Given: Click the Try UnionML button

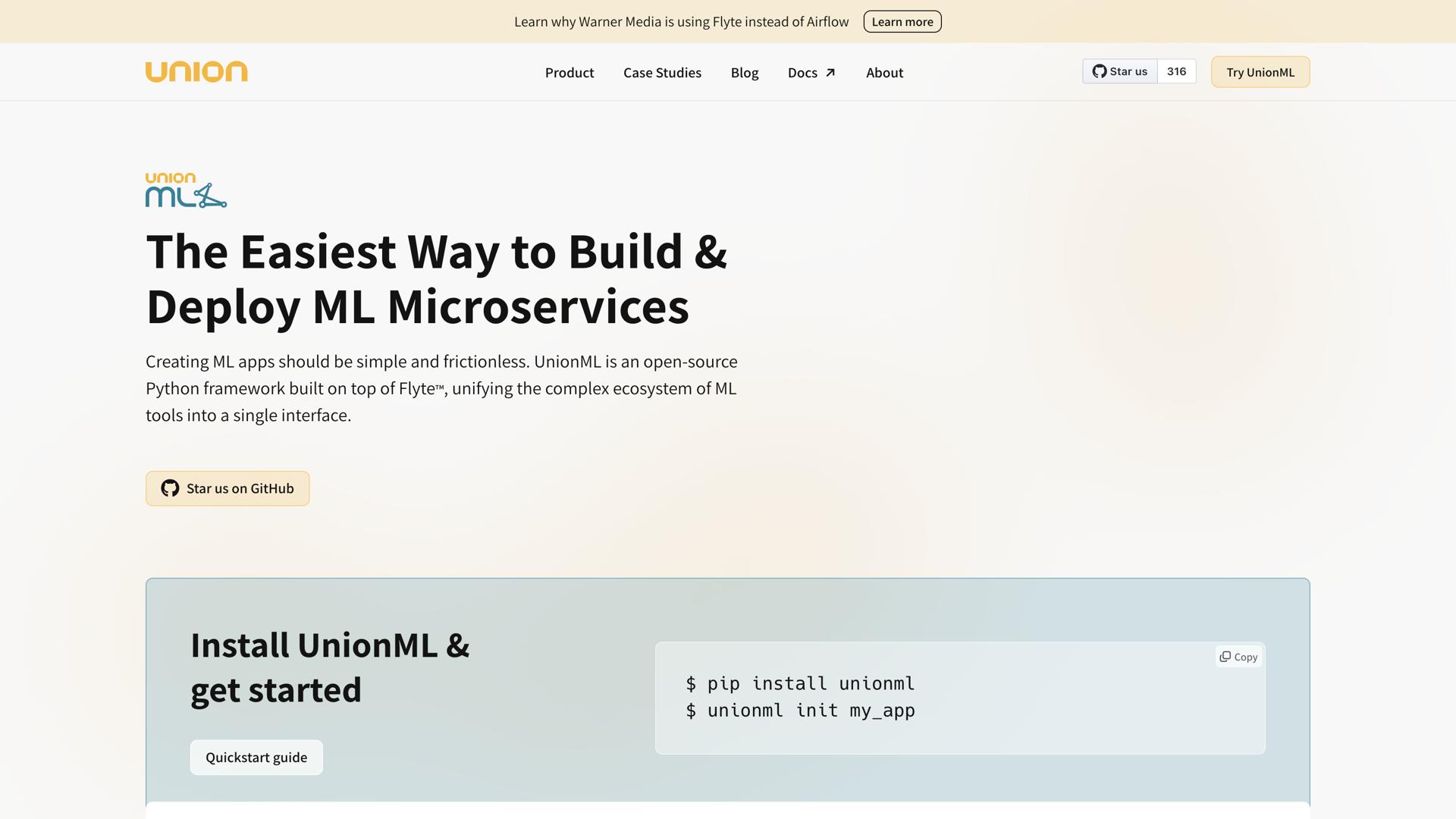Looking at the screenshot, I should pos(1260,72).
